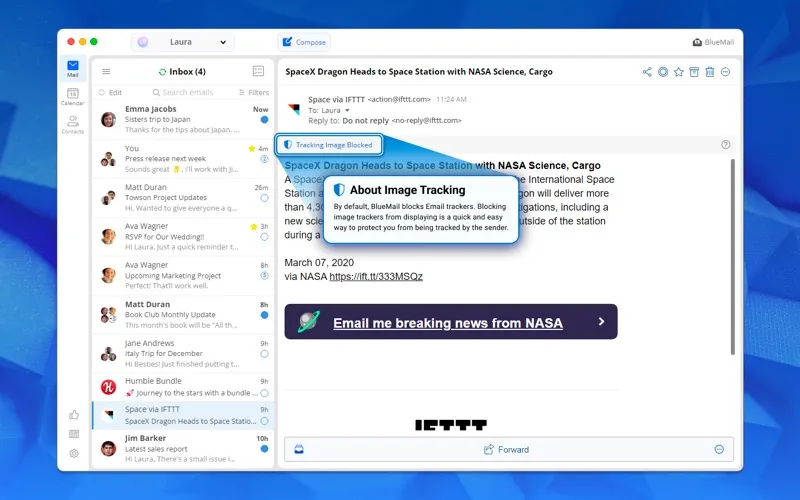This screenshot has width=800, height=500.
Task: Click the email body scrollbar
Action: tap(733, 257)
